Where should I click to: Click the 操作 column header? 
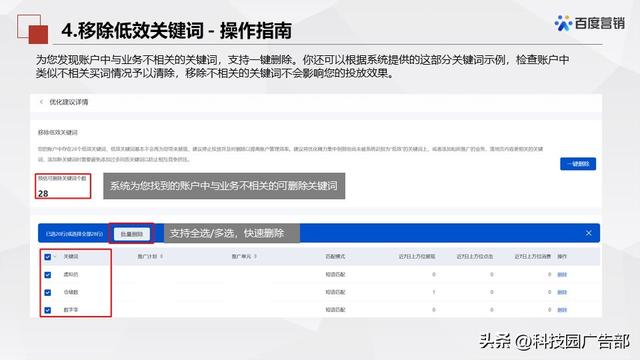[562, 257]
